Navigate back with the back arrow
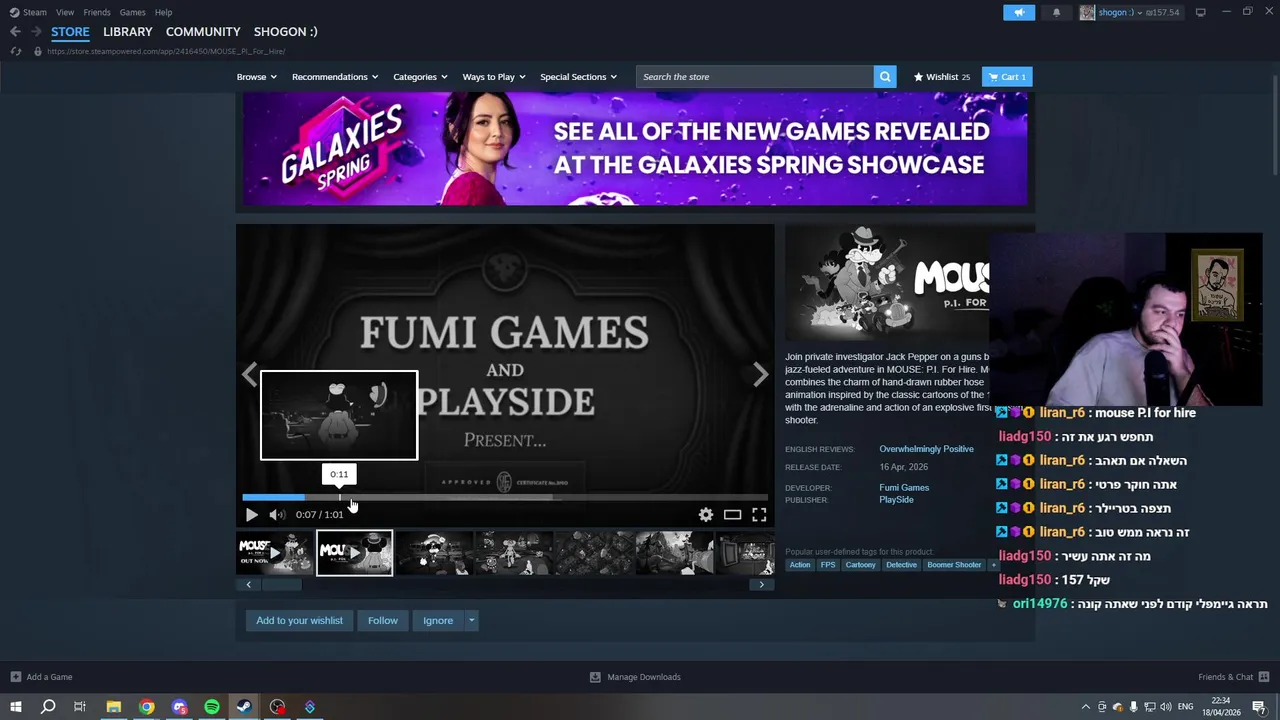 tap(15, 32)
